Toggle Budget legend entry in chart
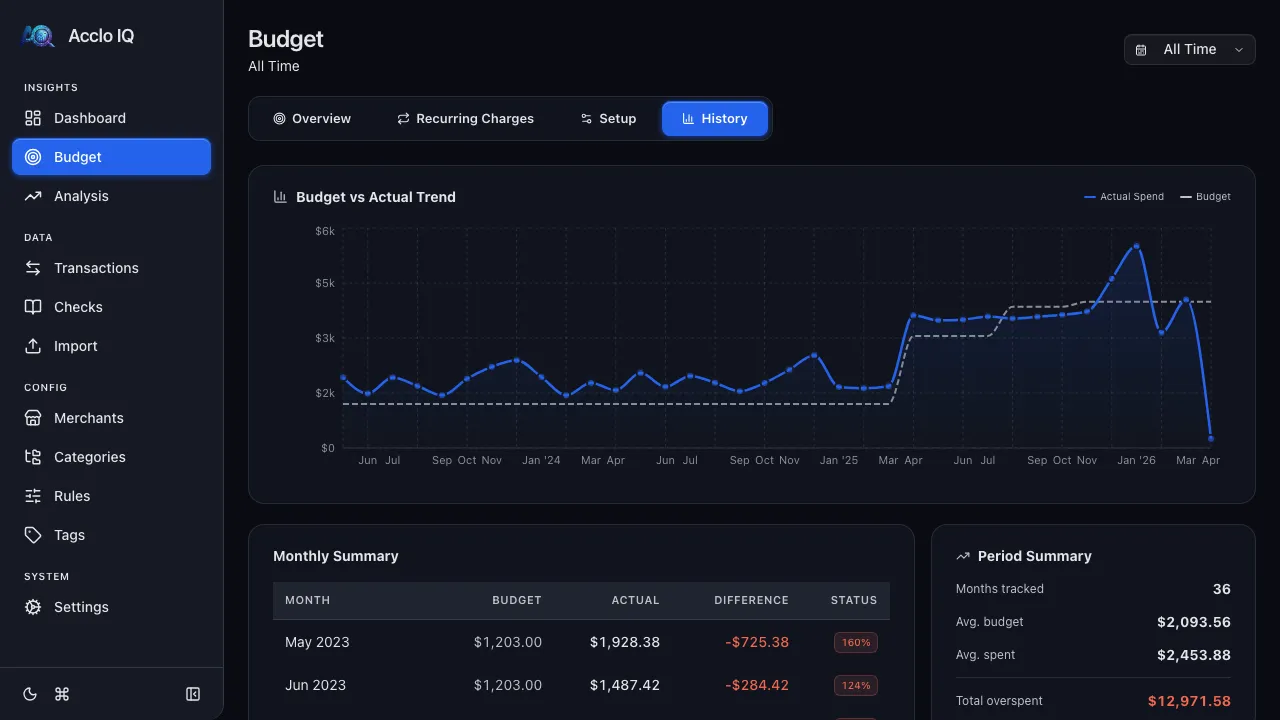1280x720 pixels. tap(1205, 197)
